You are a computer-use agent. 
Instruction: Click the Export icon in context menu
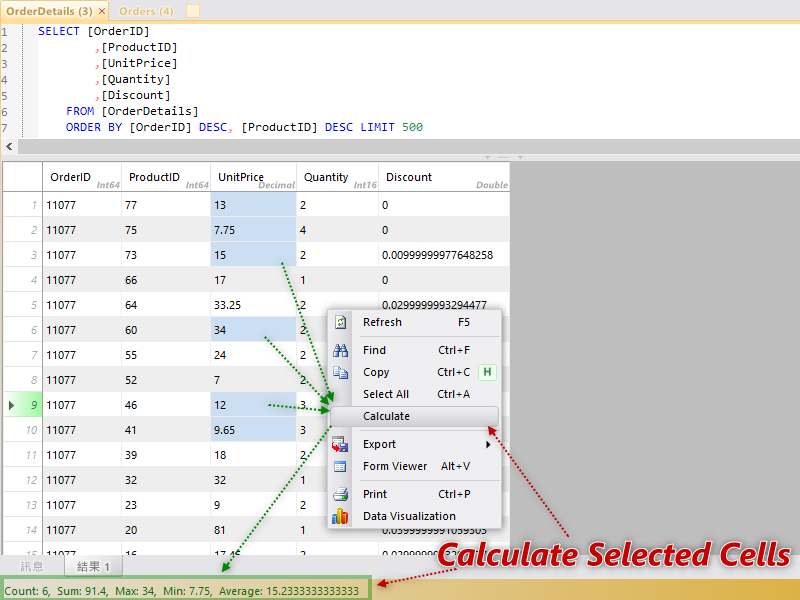click(340, 444)
